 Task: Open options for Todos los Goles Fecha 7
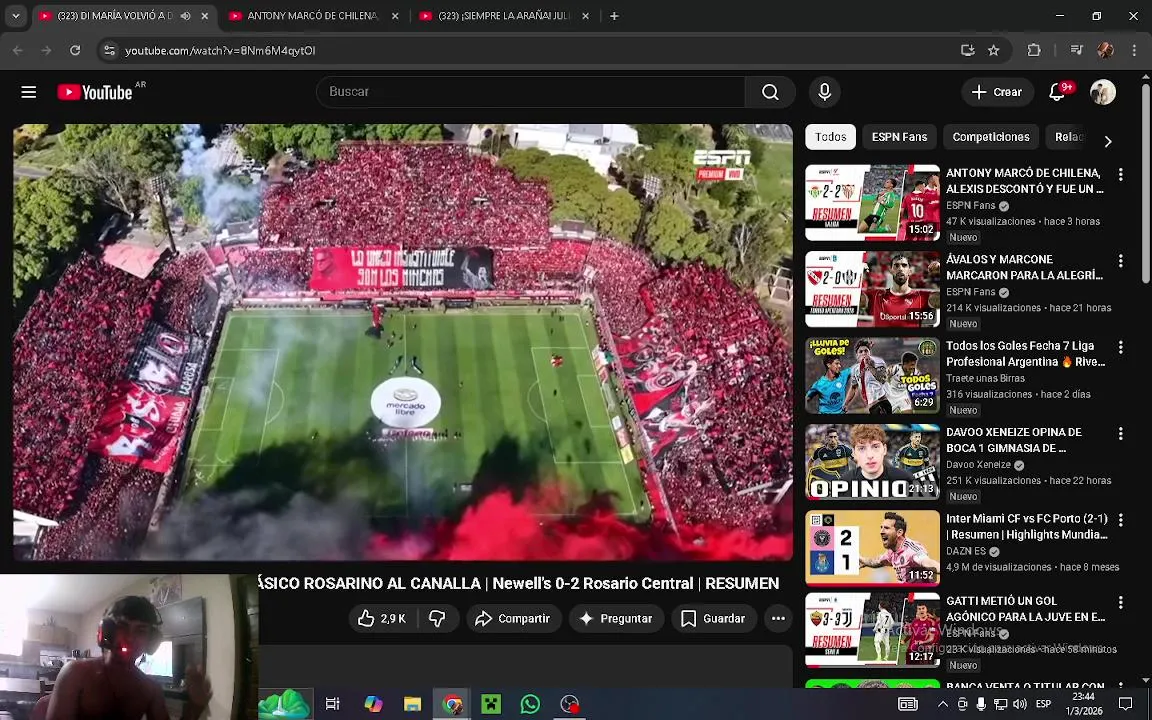[1120, 347]
